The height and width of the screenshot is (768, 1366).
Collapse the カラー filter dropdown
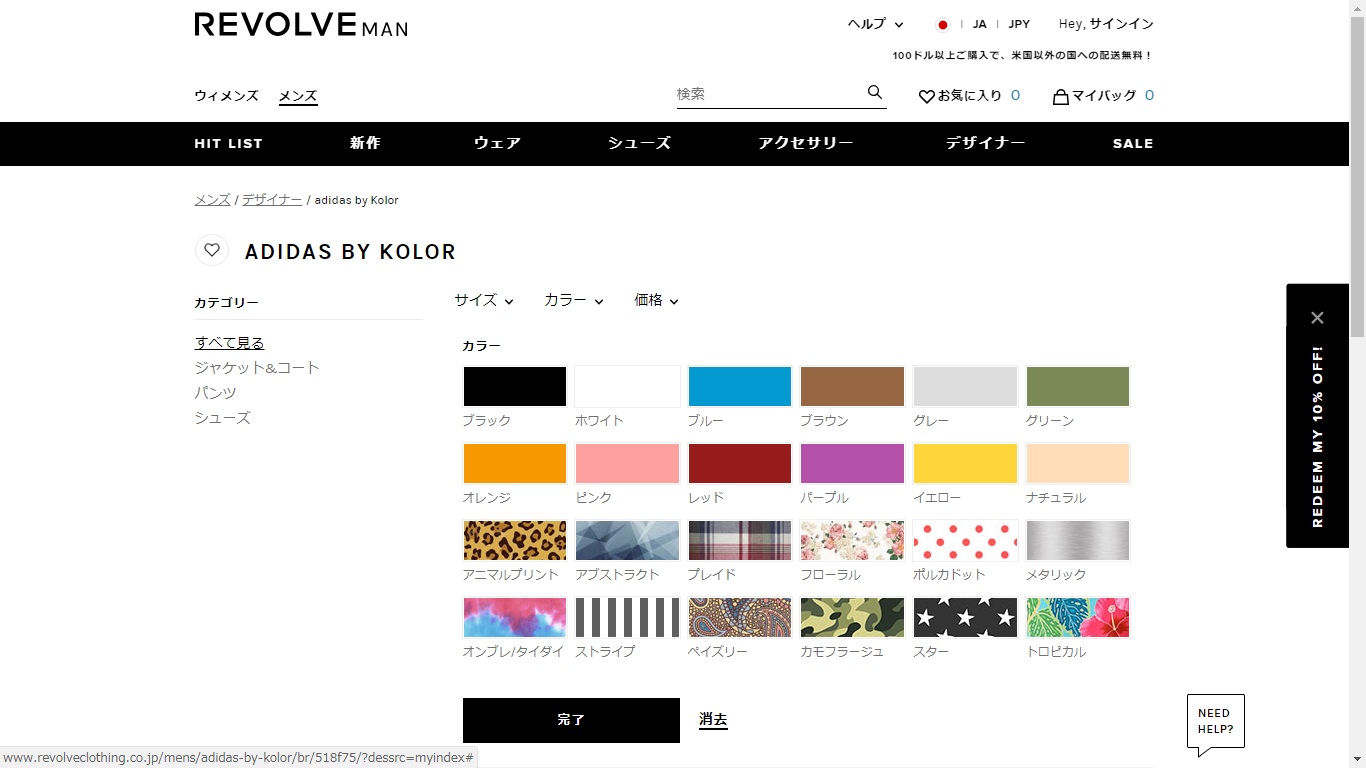click(x=573, y=300)
